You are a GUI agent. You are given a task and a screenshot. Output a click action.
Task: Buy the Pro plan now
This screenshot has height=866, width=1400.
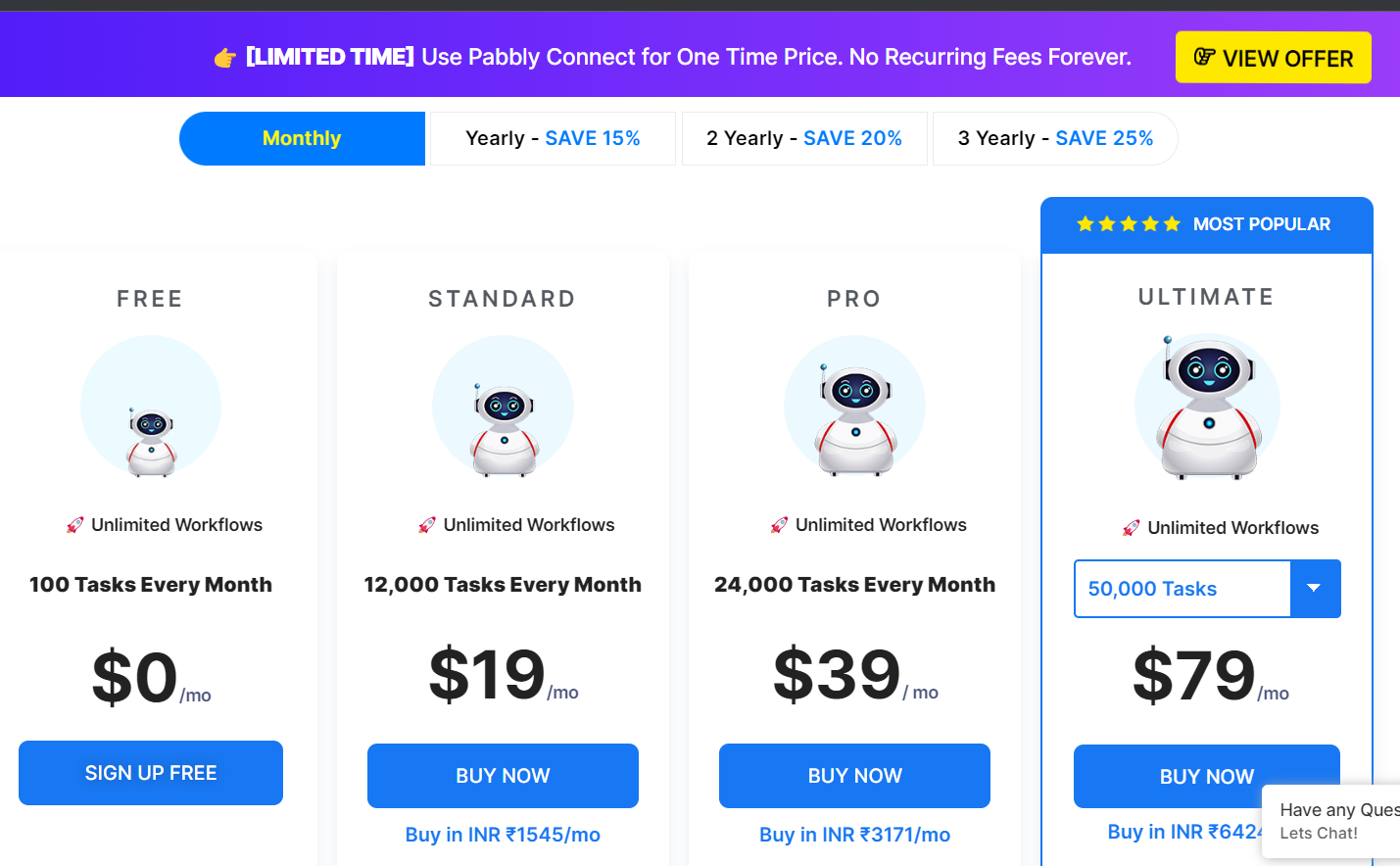coord(854,776)
